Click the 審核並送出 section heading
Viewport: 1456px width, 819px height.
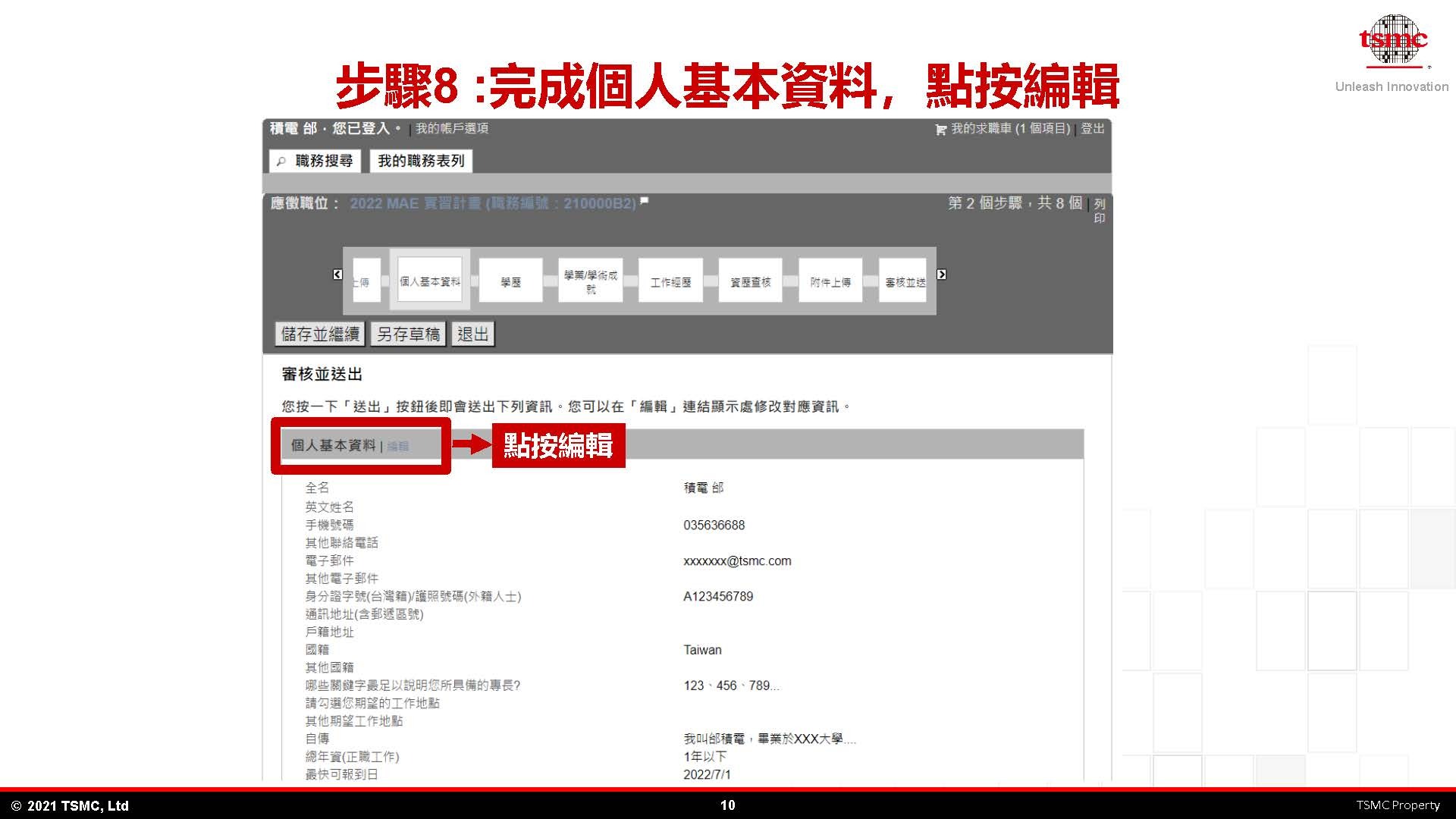point(322,374)
